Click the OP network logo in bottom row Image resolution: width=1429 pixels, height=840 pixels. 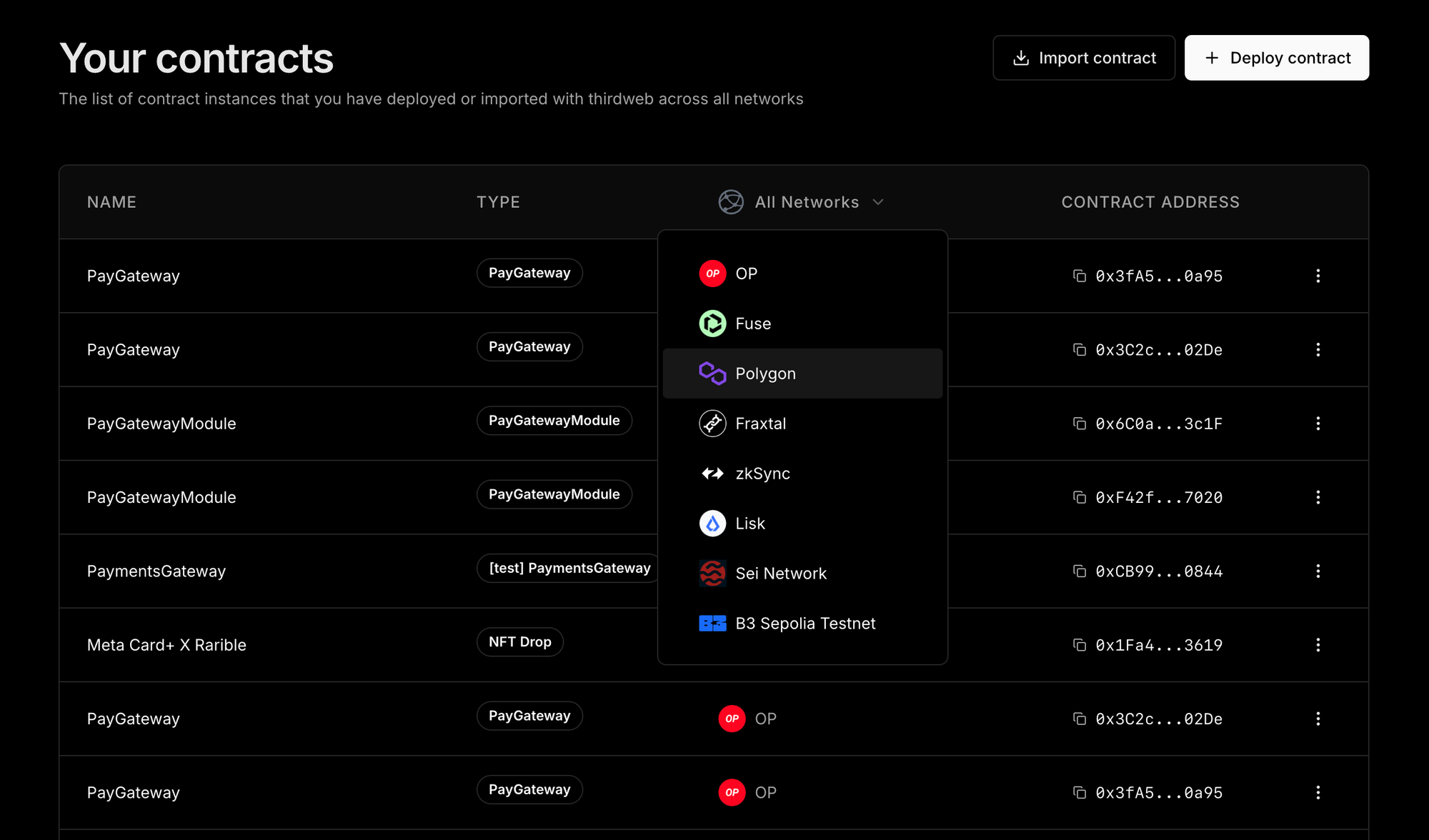coord(732,792)
